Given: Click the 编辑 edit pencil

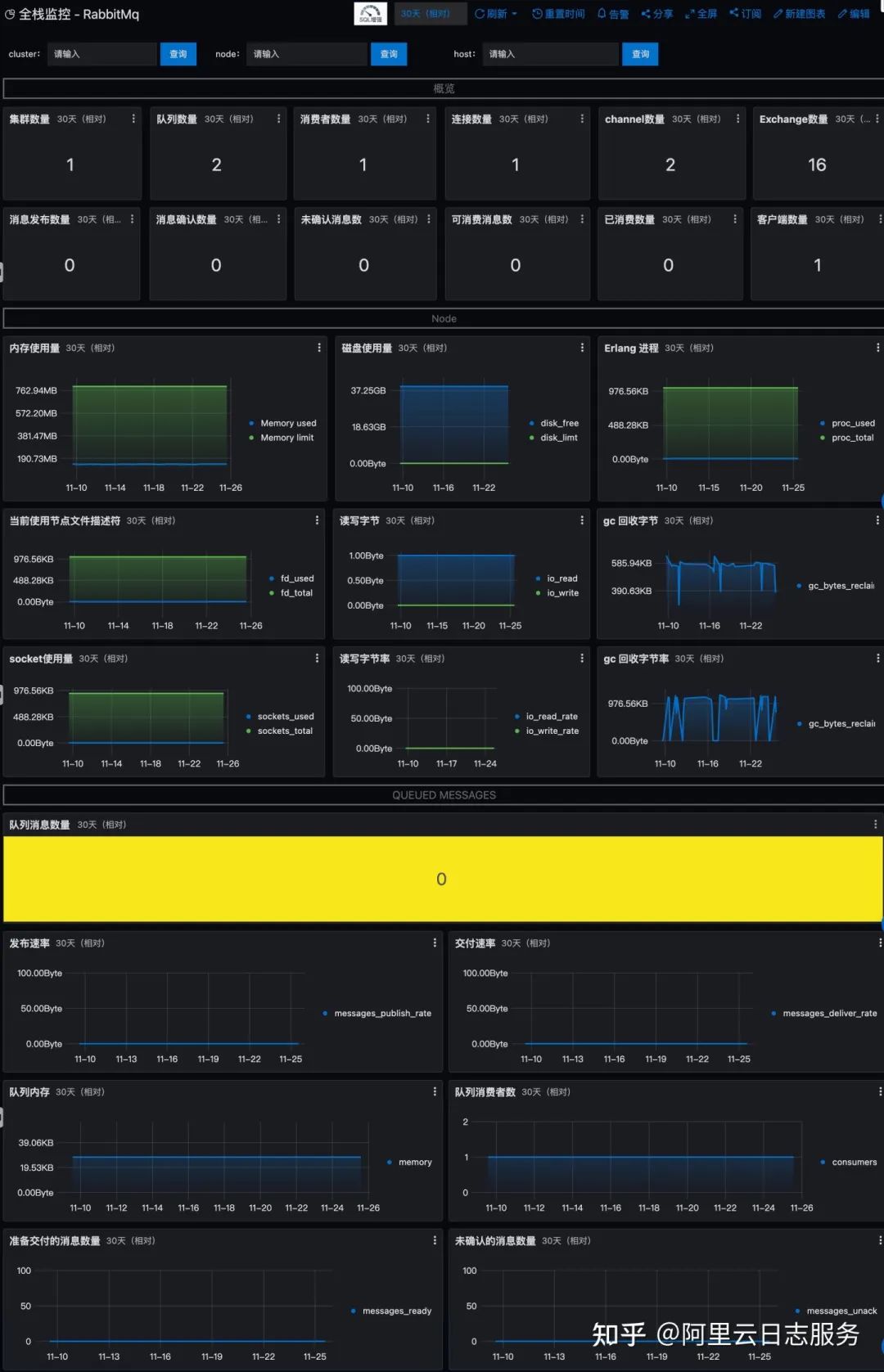Looking at the screenshot, I should (854, 14).
